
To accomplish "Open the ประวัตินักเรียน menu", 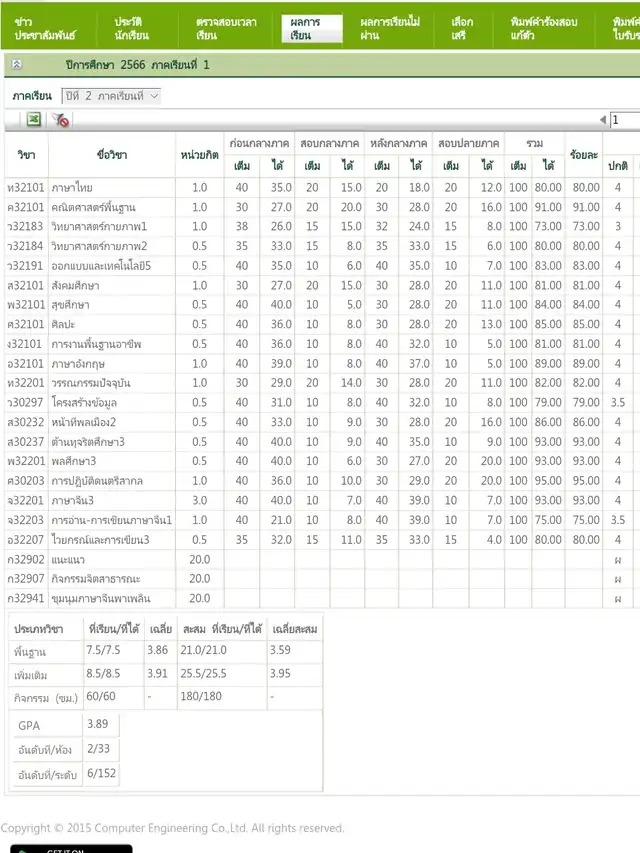I will 129,28.
